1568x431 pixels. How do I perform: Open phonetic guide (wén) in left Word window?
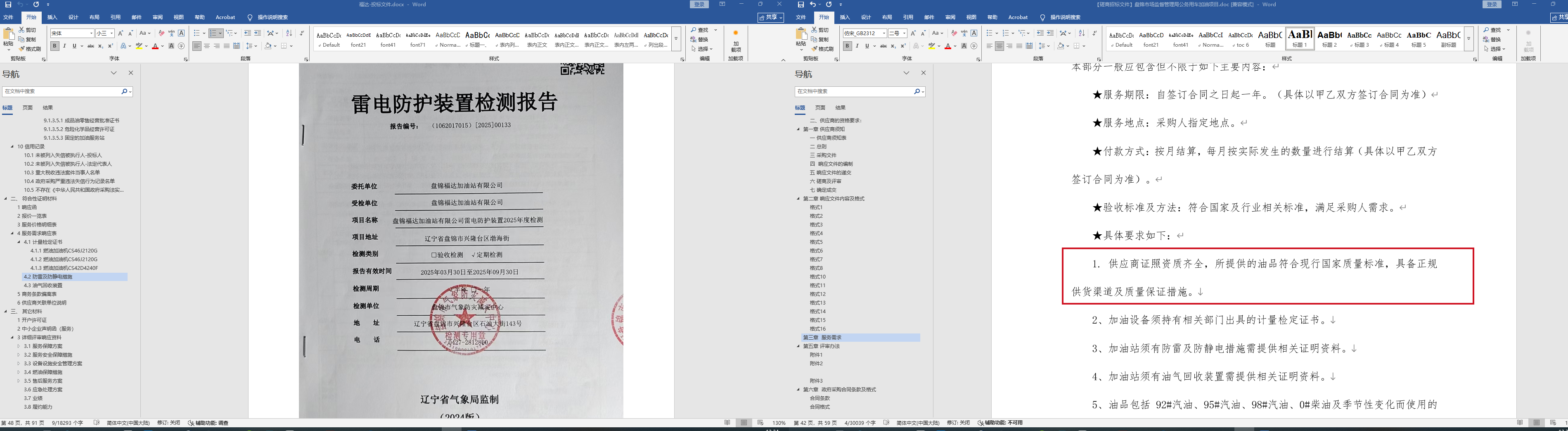coord(171,33)
